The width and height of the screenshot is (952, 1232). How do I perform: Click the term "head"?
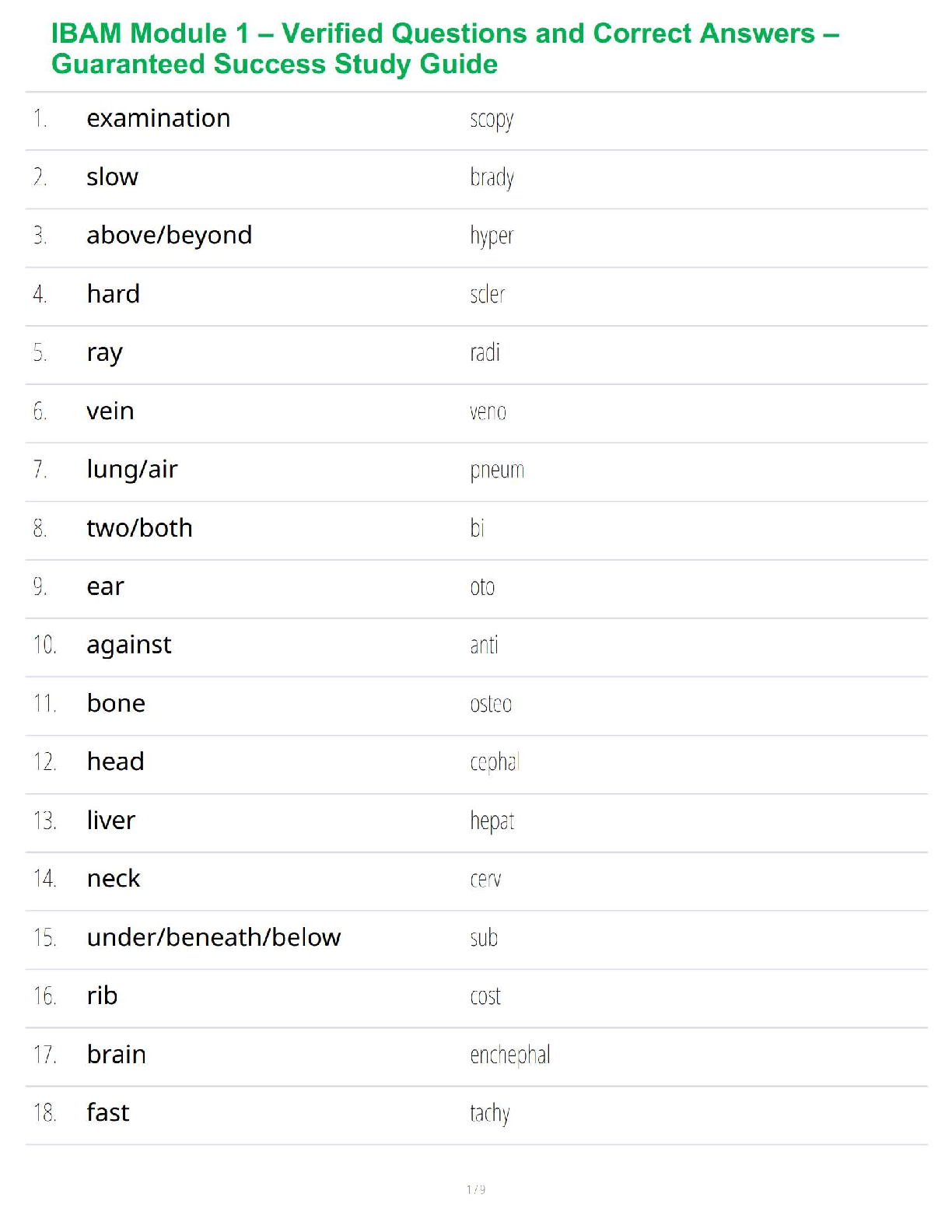pos(115,761)
